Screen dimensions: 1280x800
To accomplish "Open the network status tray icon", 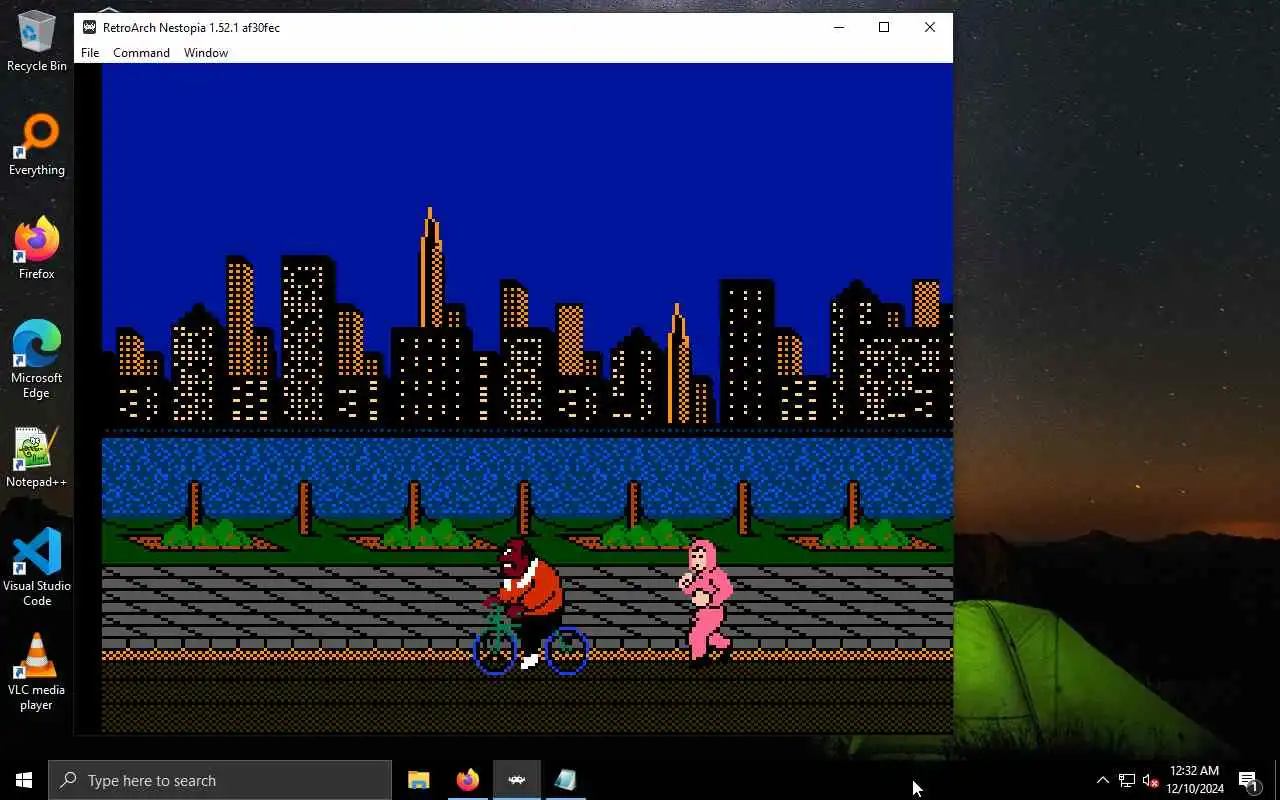I will click(1126, 780).
